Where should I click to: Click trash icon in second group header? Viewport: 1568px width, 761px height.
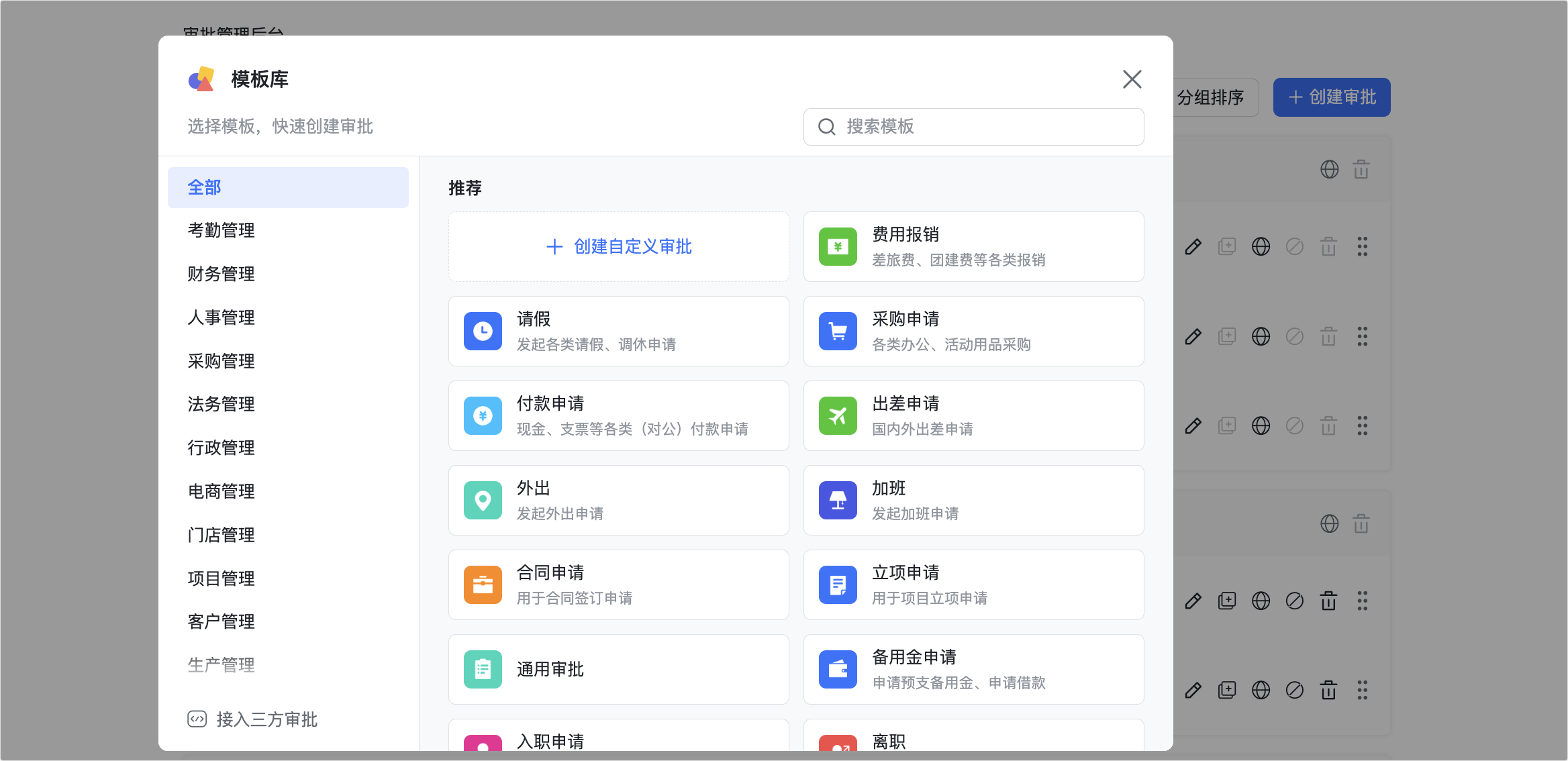click(1361, 523)
